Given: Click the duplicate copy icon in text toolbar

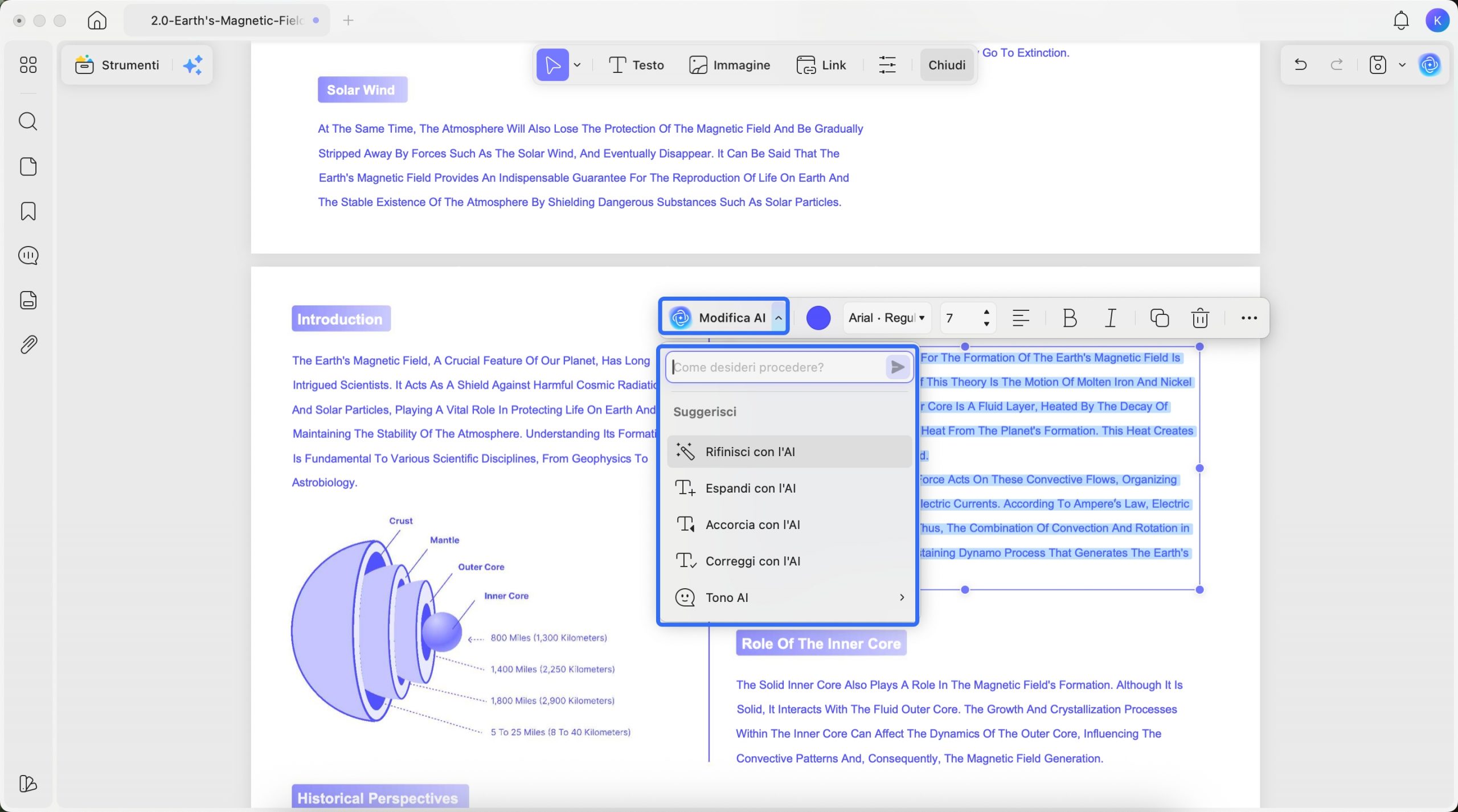Looking at the screenshot, I should coord(1159,318).
